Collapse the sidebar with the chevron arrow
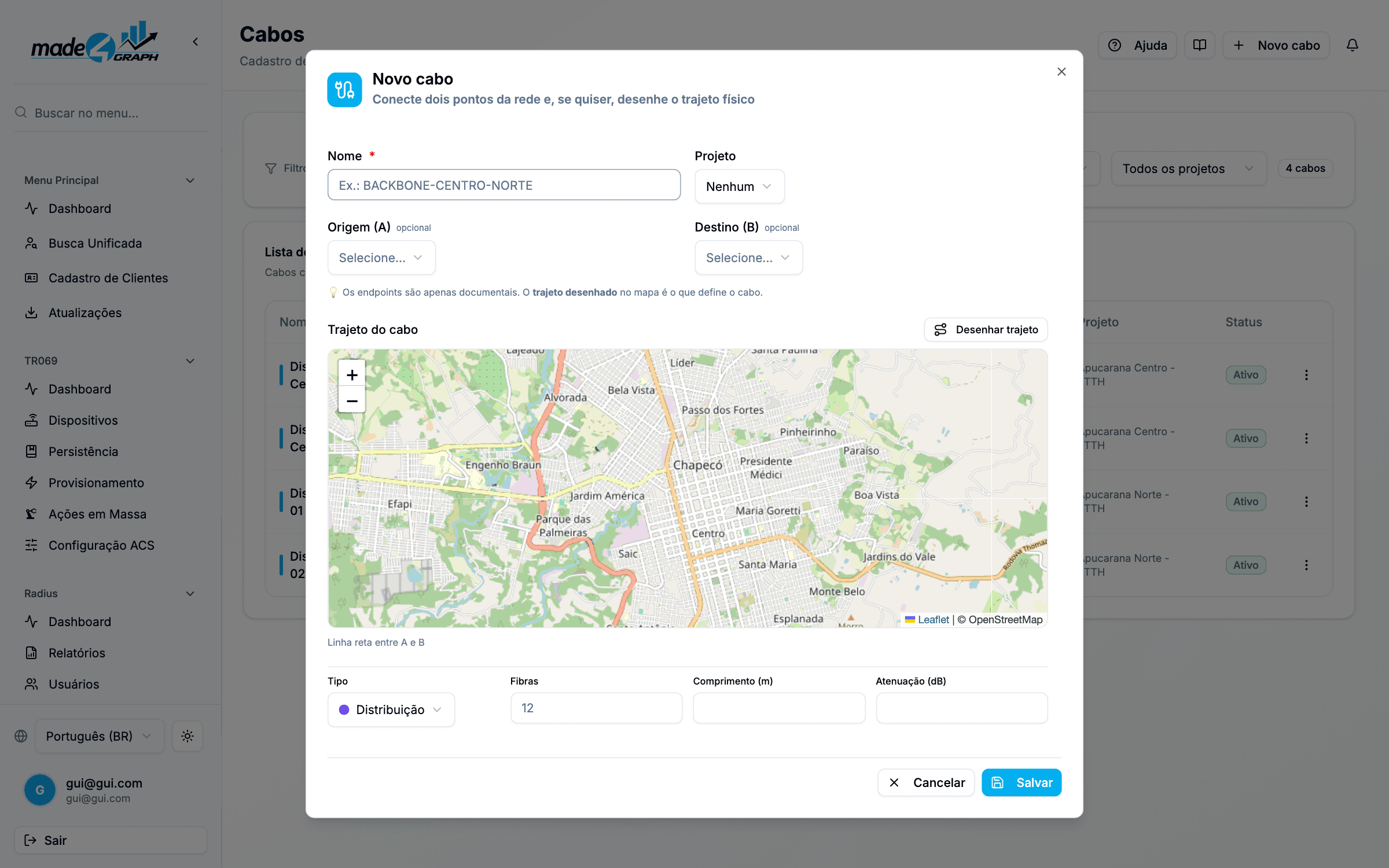Viewport: 1389px width, 868px height. click(196, 42)
